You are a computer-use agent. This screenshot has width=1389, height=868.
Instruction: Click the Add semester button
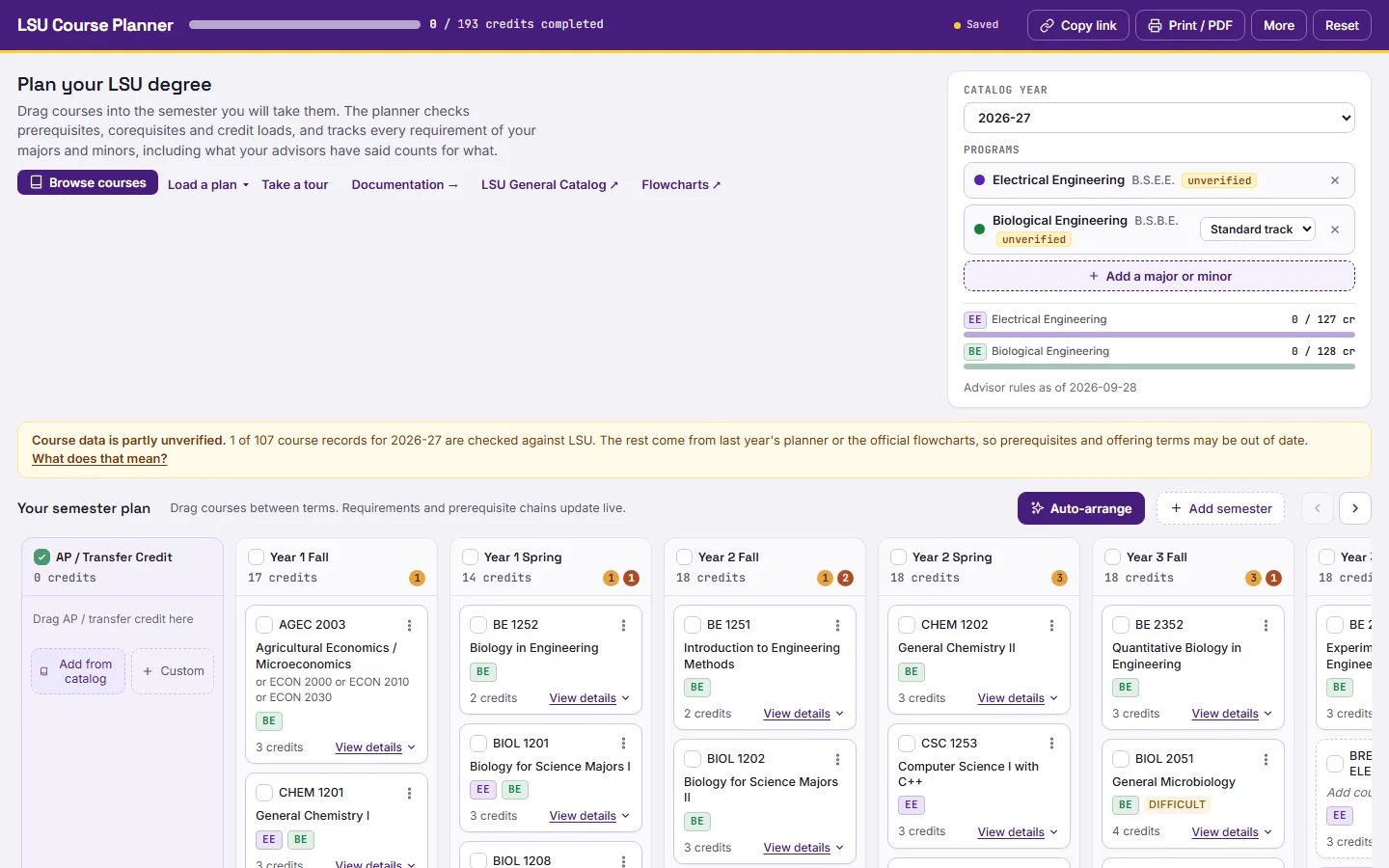click(x=1220, y=508)
